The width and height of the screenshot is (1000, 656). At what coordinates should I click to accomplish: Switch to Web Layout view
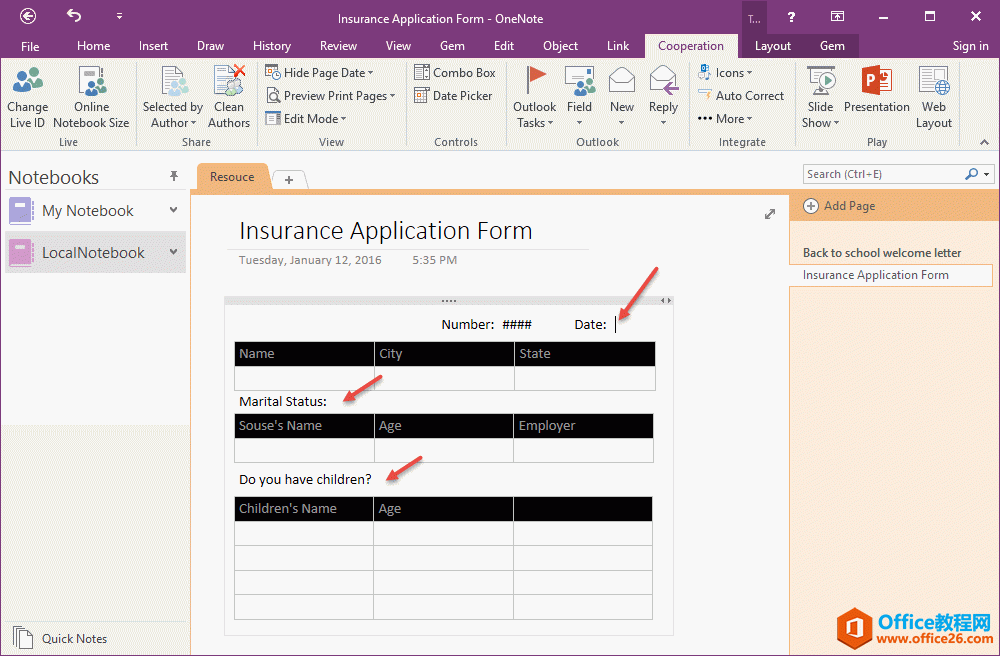pos(933,95)
